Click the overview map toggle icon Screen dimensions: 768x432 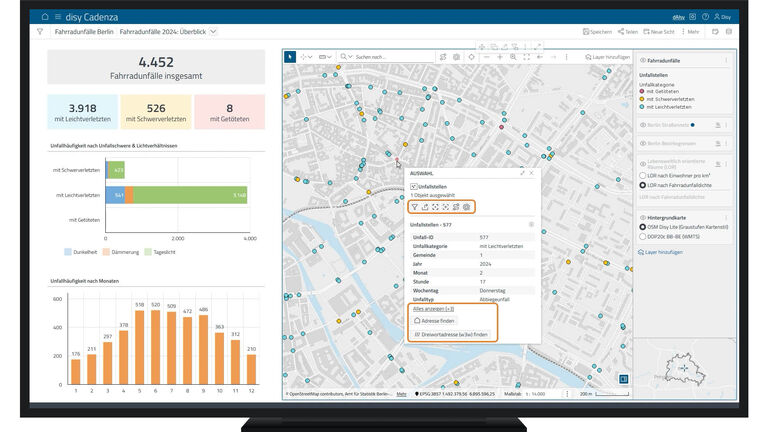pos(623,379)
